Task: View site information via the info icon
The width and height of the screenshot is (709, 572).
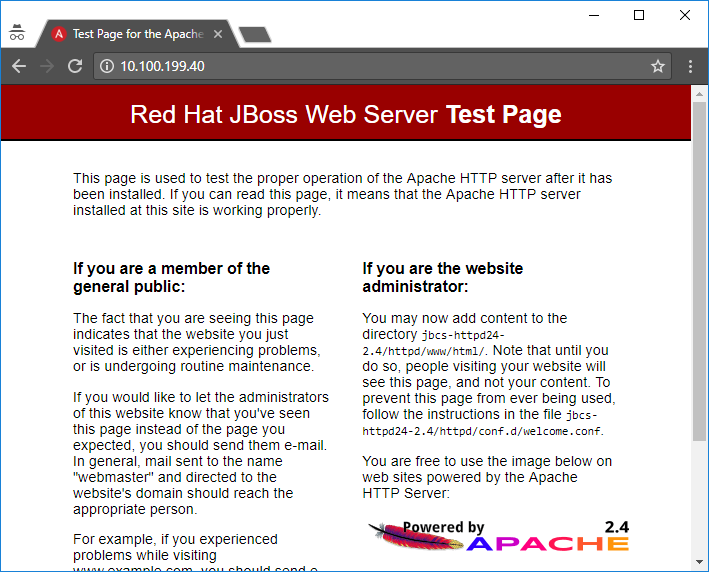Action: [x=107, y=66]
